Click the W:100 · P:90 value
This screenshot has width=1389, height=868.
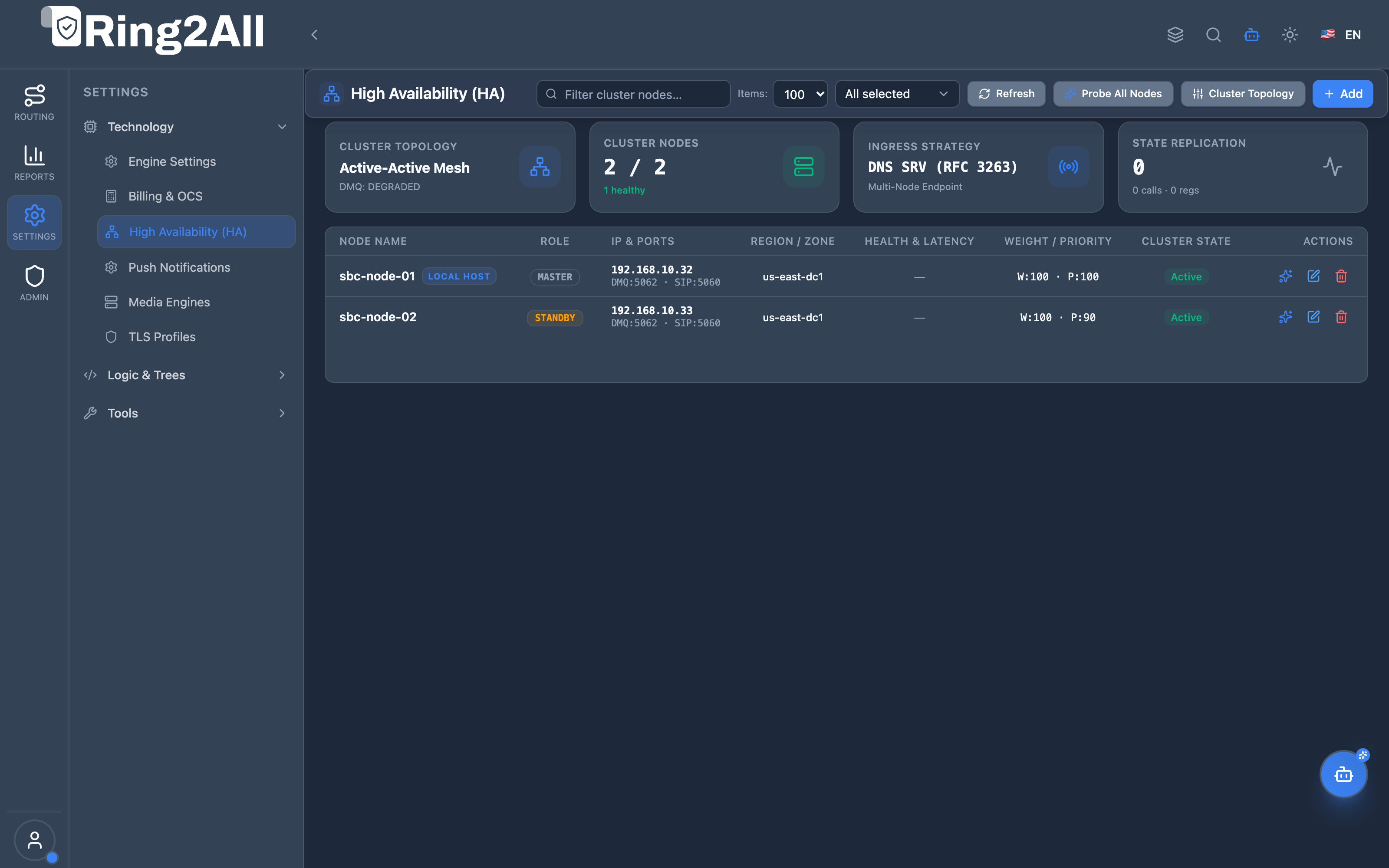point(1057,317)
